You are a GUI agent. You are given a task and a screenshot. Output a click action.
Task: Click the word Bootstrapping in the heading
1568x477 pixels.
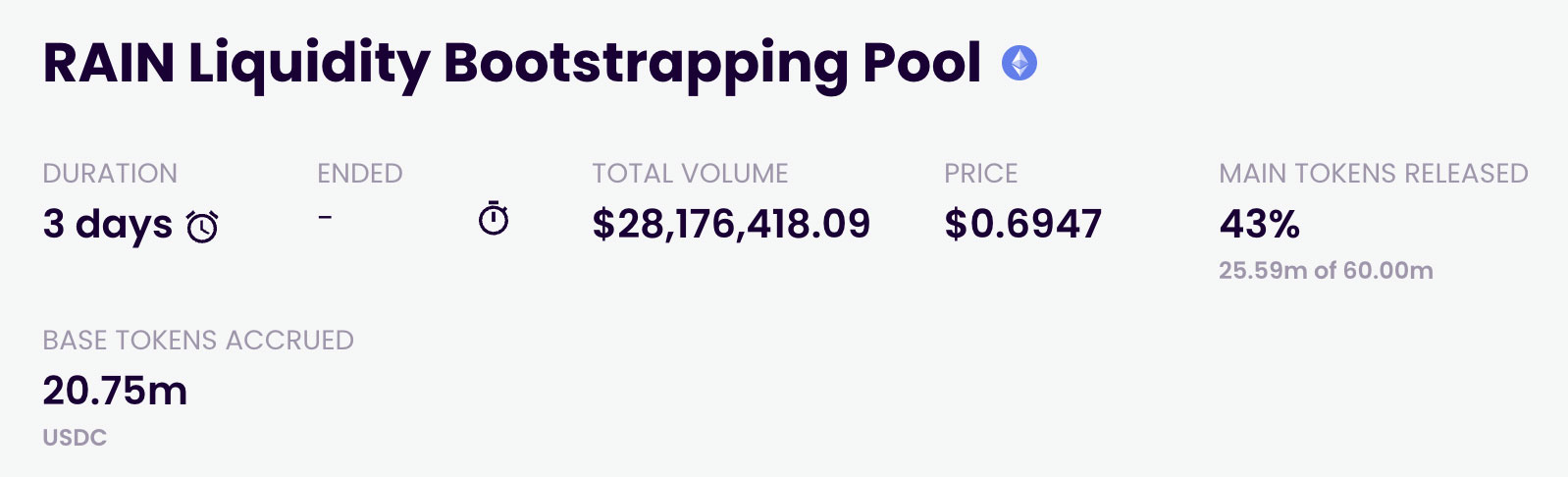pos(646,64)
